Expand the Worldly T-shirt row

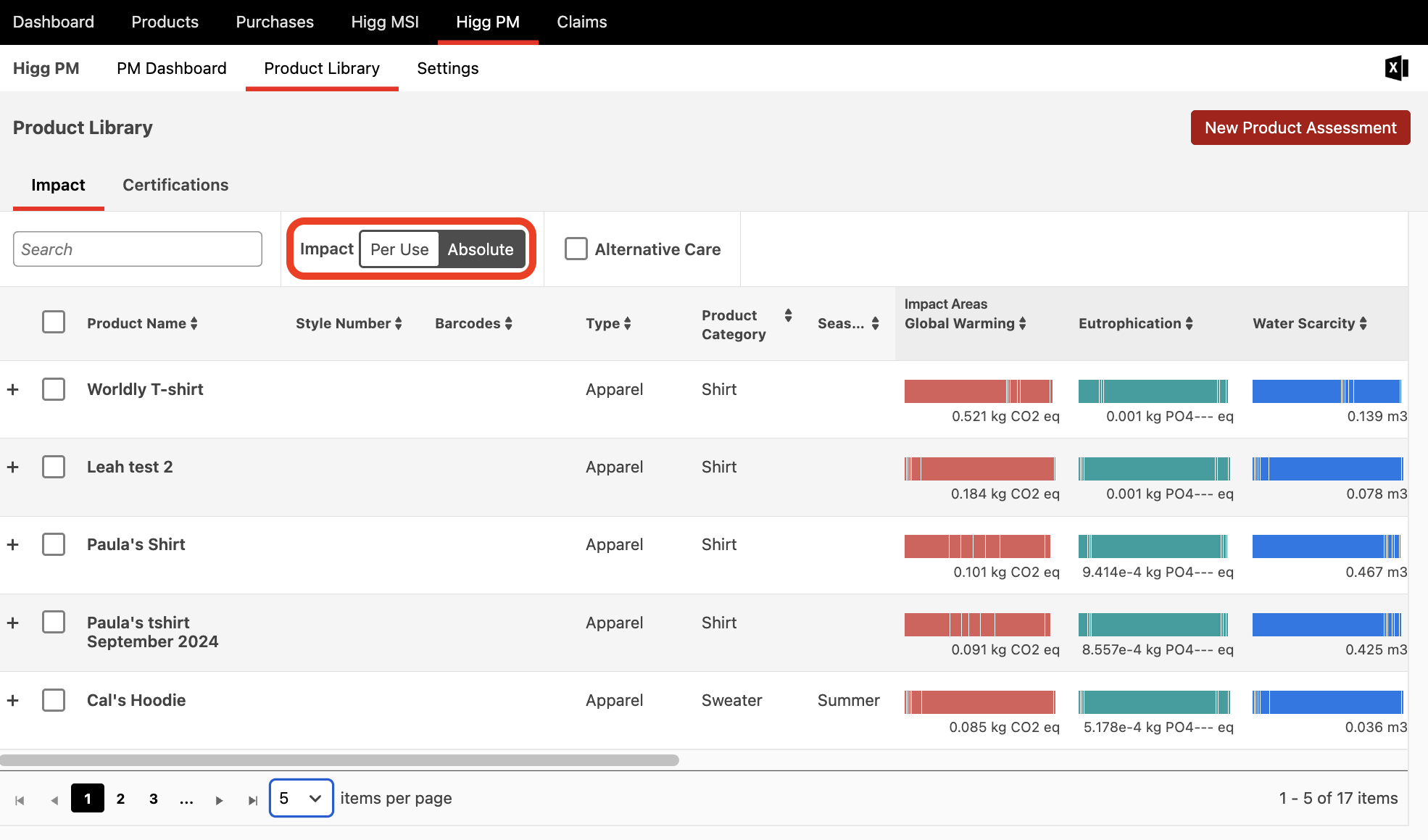pyautogui.click(x=13, y=389)
